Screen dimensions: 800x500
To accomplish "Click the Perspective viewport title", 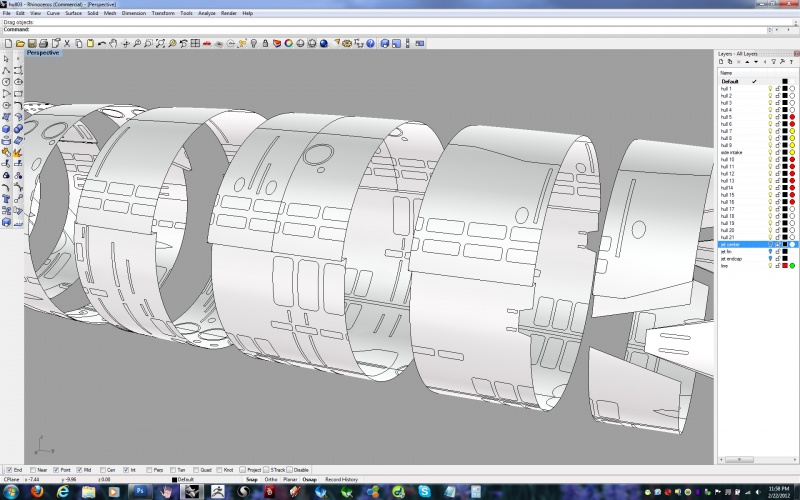I will click(43, 53).
